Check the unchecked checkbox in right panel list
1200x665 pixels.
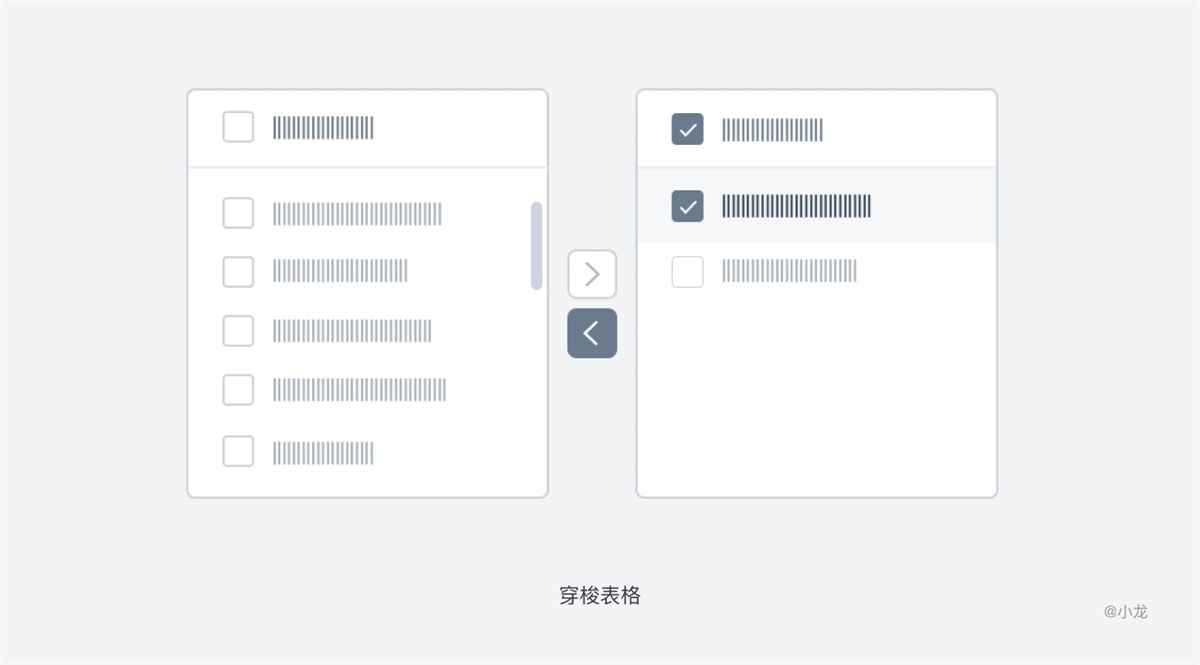(x=687, y=272)
